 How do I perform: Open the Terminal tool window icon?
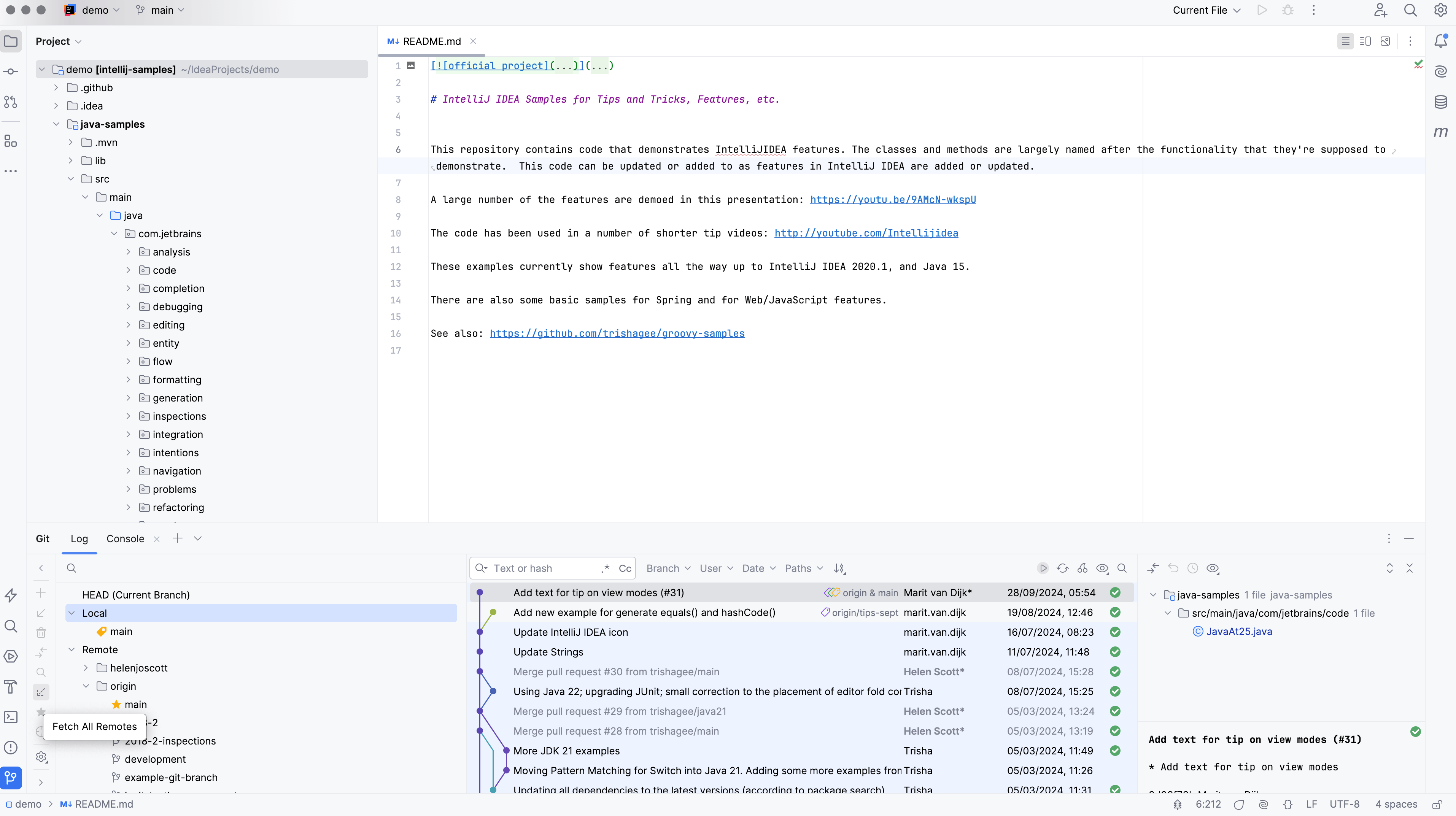point(11,717)
